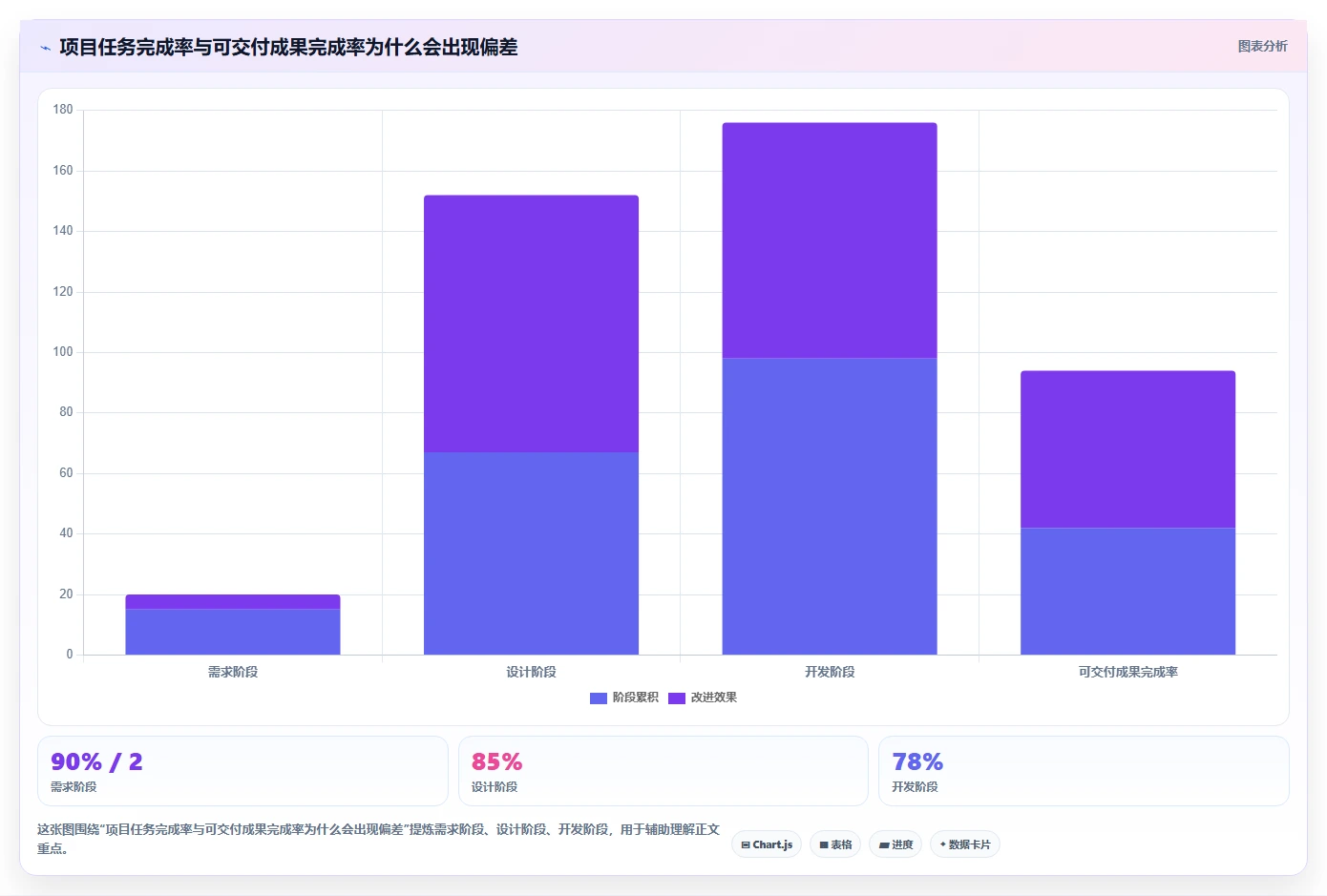Click the 可交付成果完成率 blue bar segment

pyautogui.click(x=1127, y=592)
